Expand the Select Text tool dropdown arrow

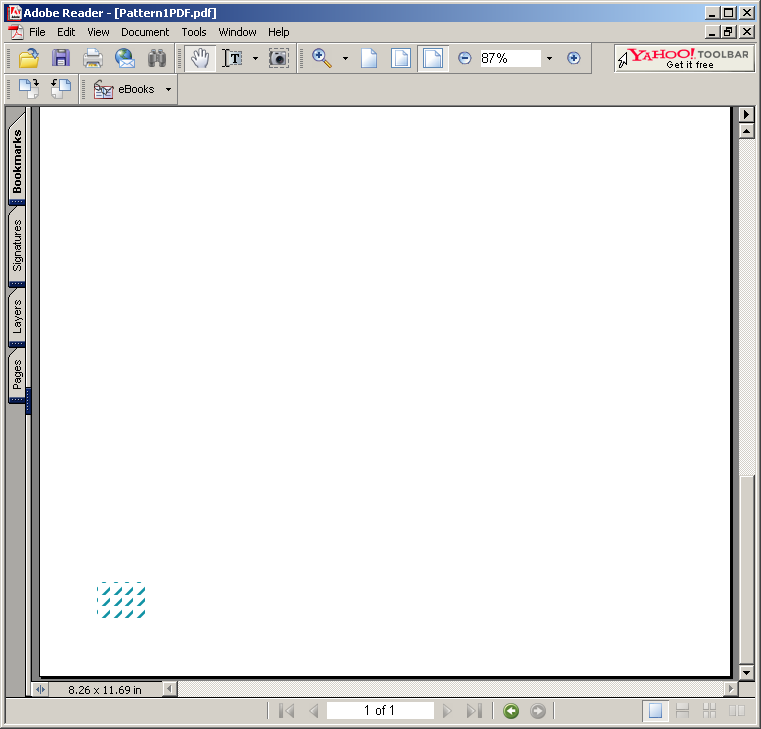pos(255,58)
